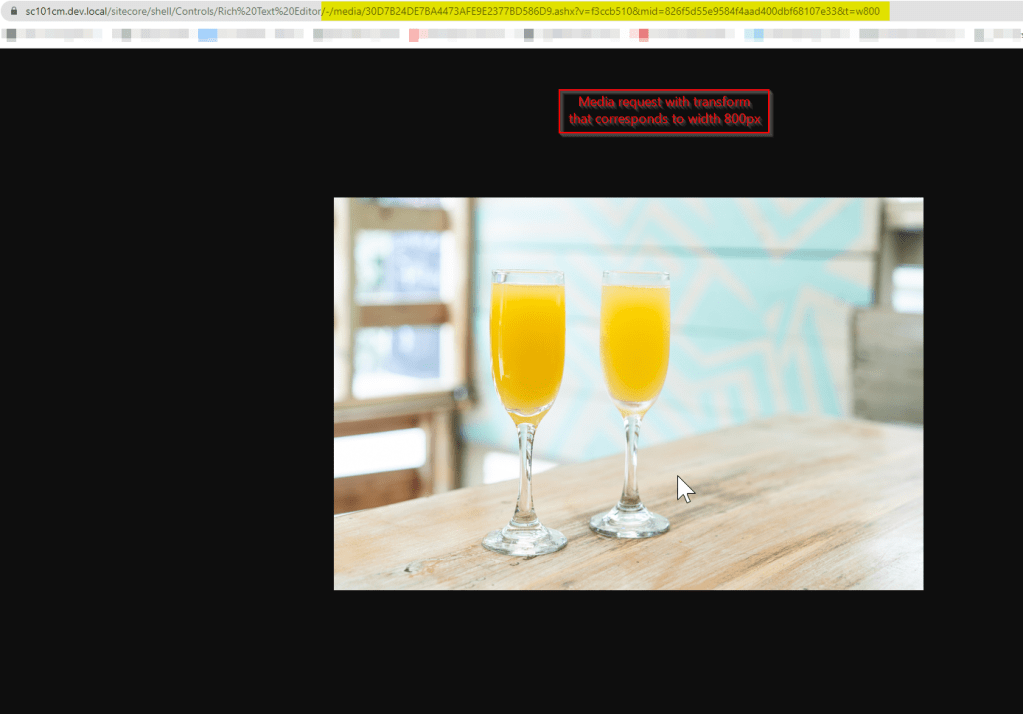Click the blurred window frame in the photo
This screenshot has height=714, width=1023.
[400, 300]
